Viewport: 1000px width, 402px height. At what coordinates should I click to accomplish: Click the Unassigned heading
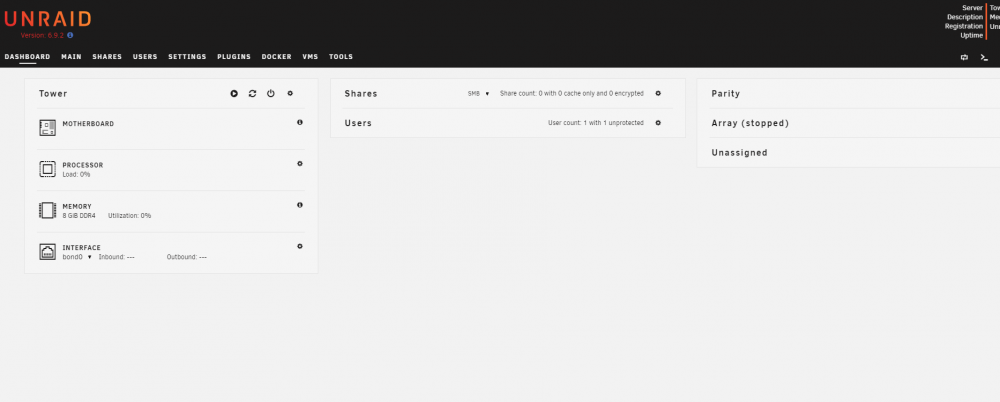tap(739, 153)
